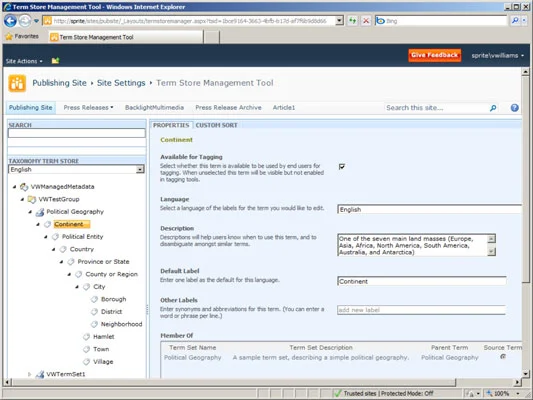Viewport: 533px width, 400px height.
Task: Click the browser refresh icon
Action: coord(353,21)
